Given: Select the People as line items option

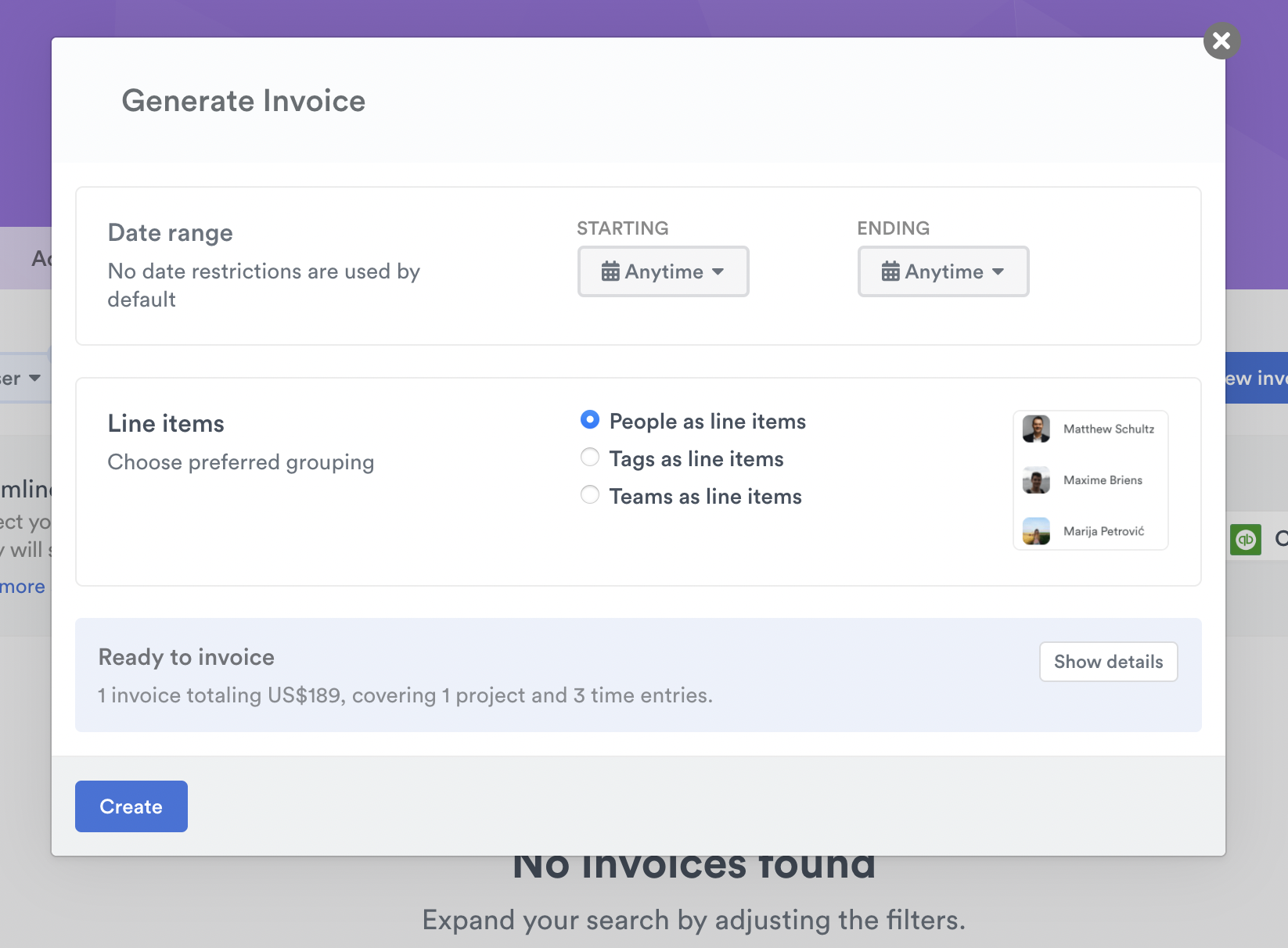Looking at the screenshot, I should (x=589, y=420).
